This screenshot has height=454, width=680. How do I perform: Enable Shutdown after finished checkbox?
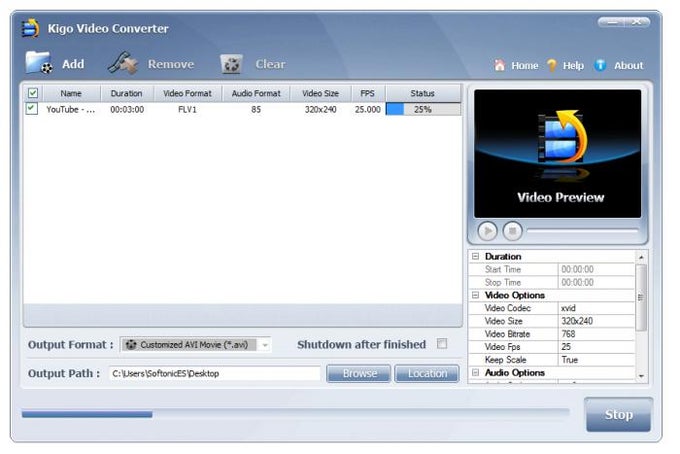point(442,344)
